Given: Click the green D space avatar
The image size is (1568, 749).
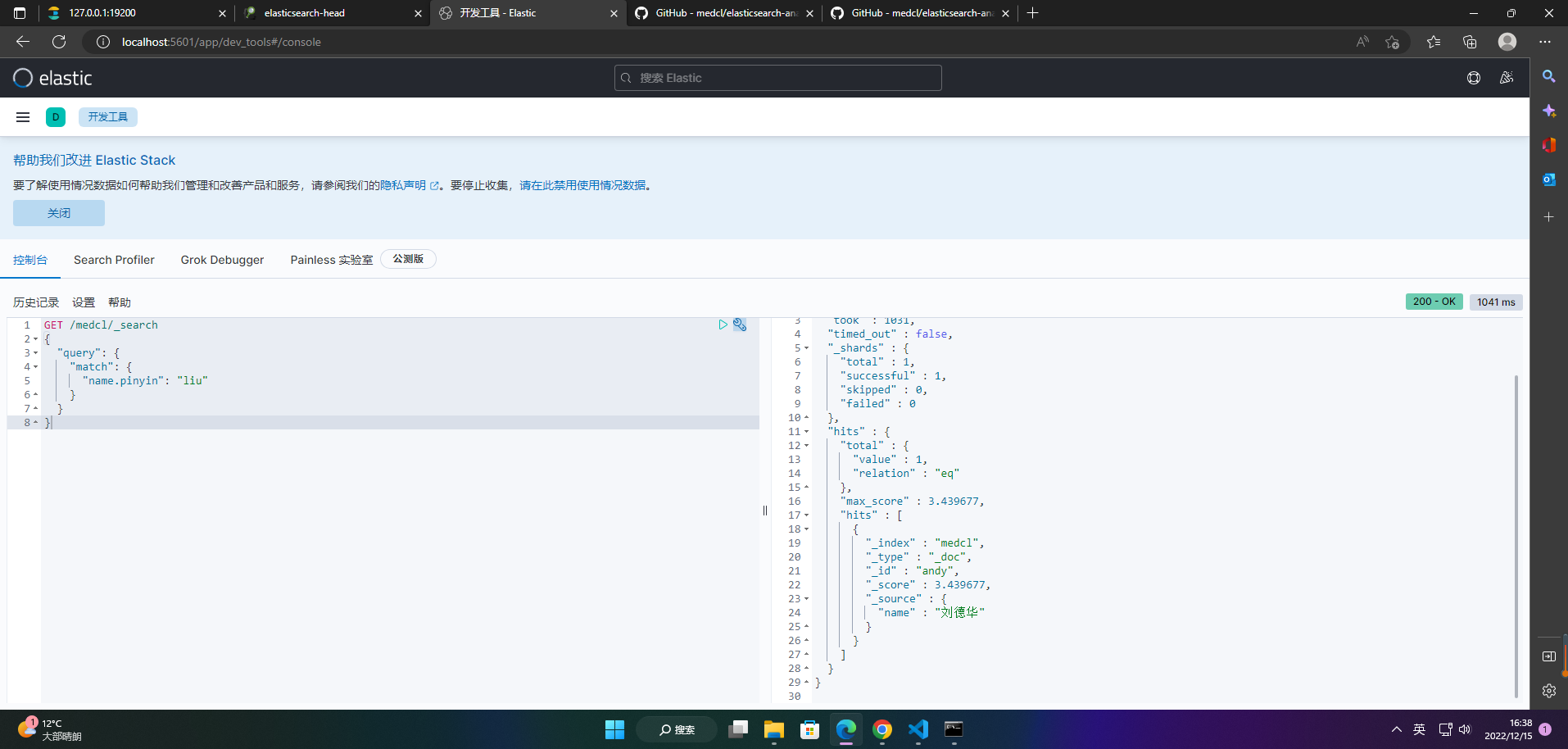Looking at the screenshot, I should tap(56, 117).
